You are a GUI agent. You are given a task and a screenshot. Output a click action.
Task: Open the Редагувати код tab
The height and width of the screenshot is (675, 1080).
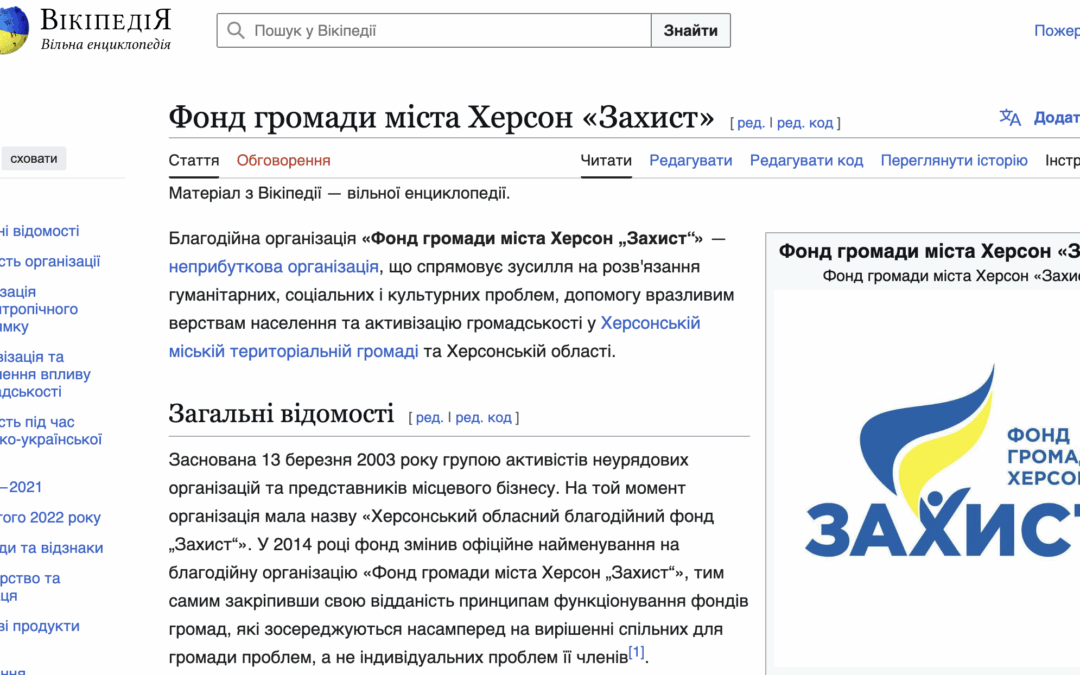tap(806, 160)
